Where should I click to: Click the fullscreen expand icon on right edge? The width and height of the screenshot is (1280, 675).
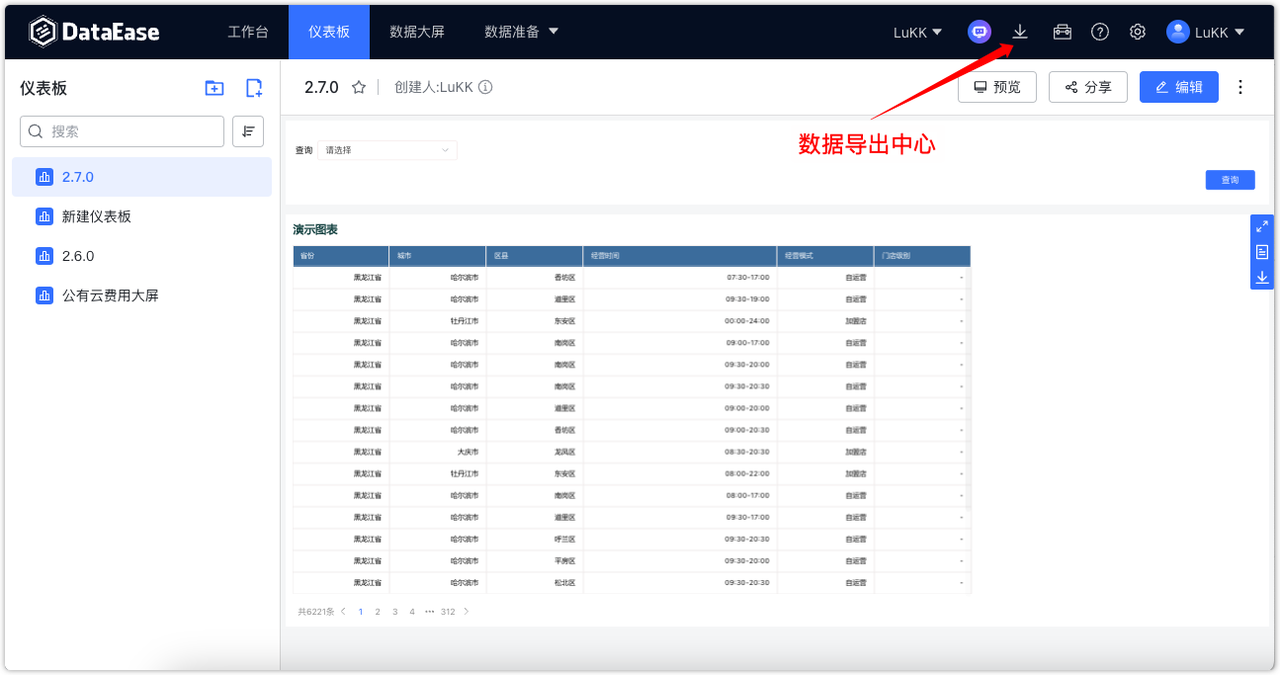click(x=1261, y=226)
